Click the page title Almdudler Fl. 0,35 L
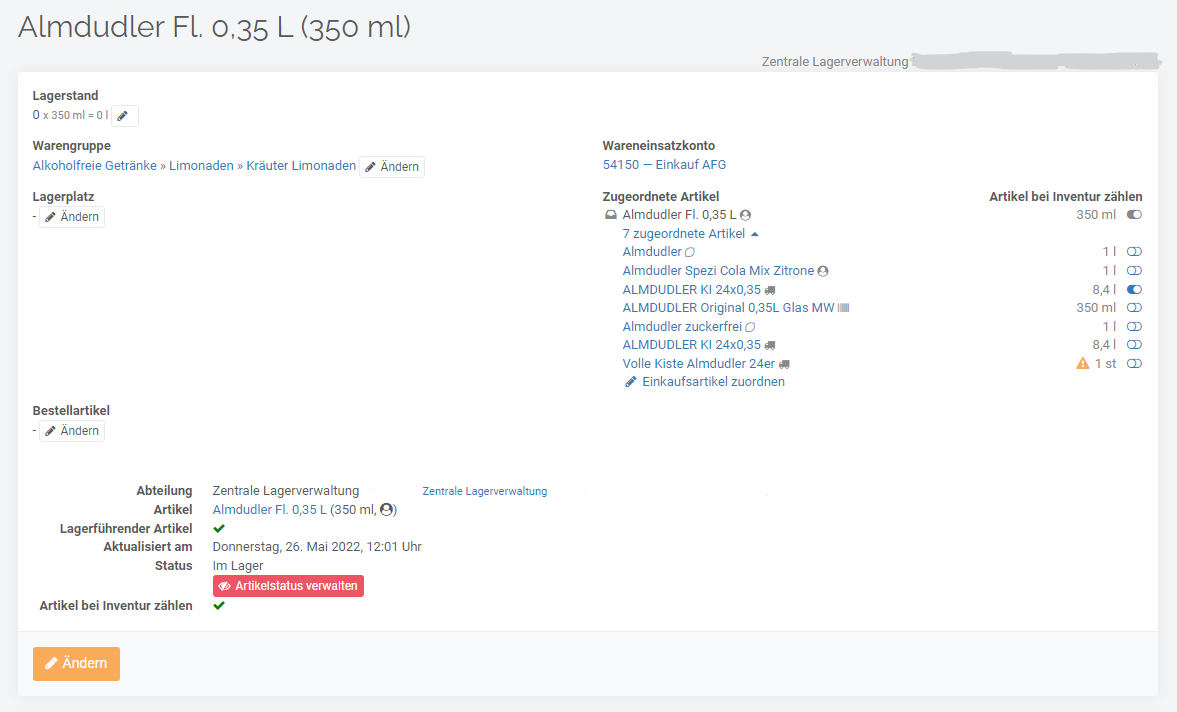Screen dimensions: 1177x712 [x=214, y=27]
